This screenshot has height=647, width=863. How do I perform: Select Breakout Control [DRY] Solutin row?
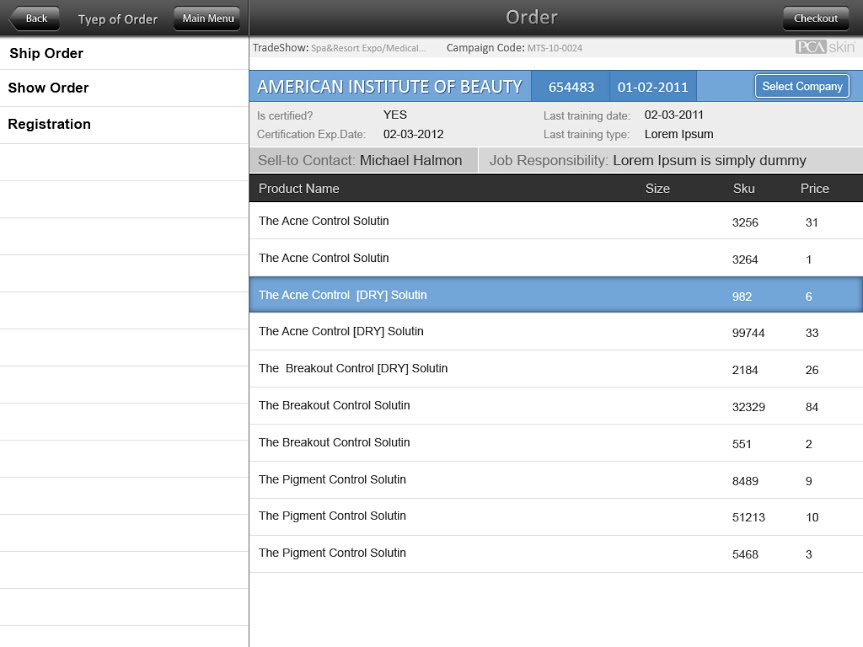click(555, 369)
